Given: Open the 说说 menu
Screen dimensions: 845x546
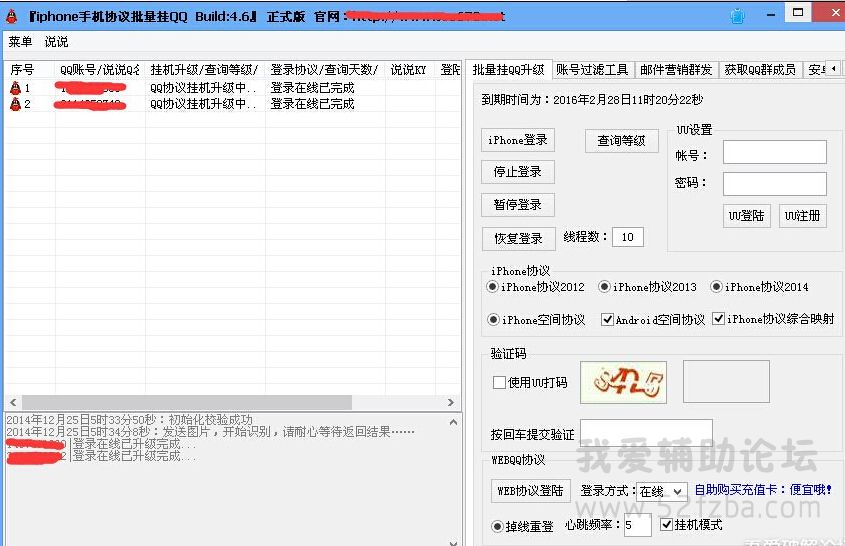Looking at the screenshot, I should pyautogui.click(x=56, y=42).
